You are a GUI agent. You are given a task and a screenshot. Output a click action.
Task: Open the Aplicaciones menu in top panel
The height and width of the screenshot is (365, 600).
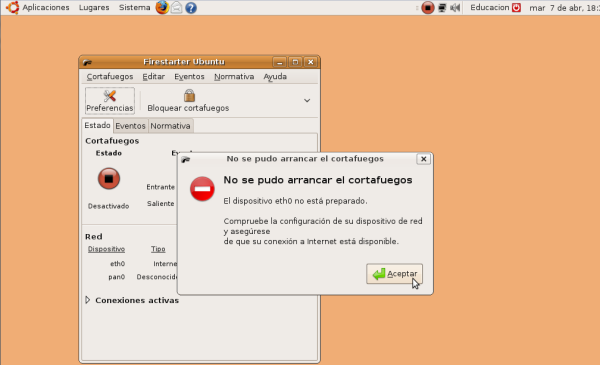(46, 7)
